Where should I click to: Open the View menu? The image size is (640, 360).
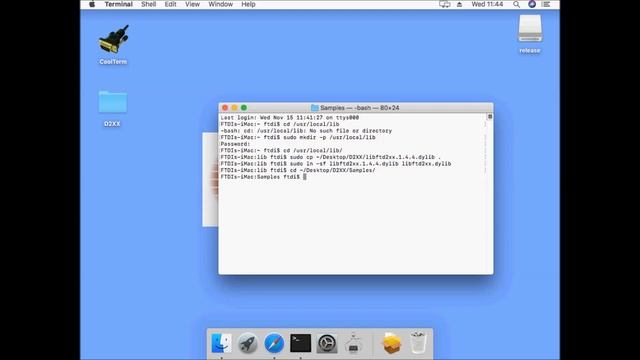(x=192, y=4)
